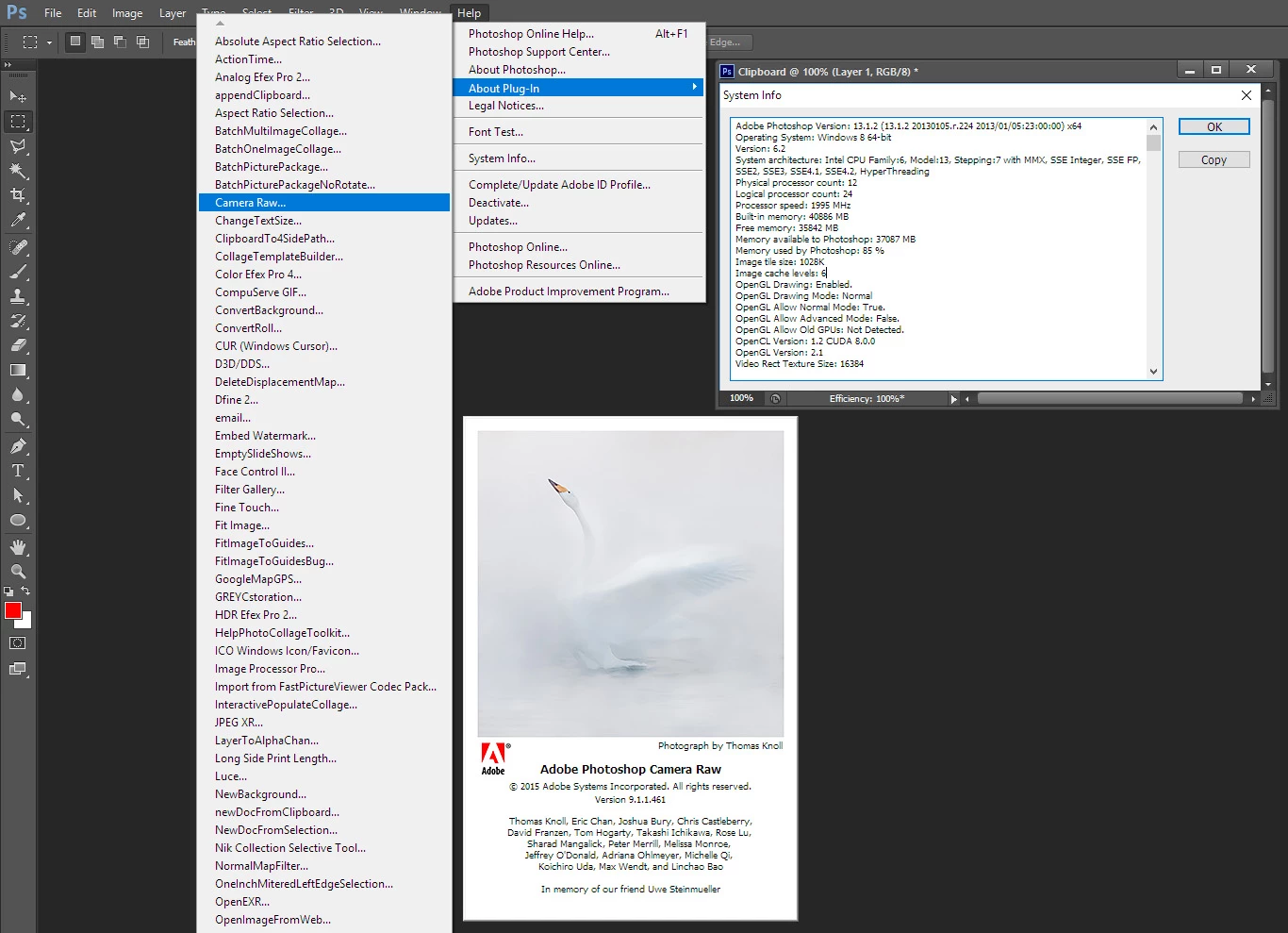Open the File menu
Screen dimensions: 1288x933
pos(53,13)
